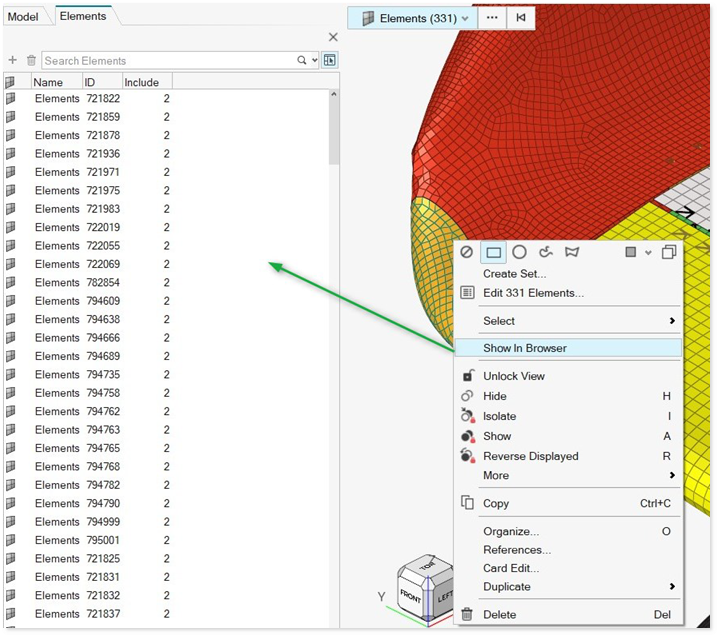
Task: Click the FRONT face of view cube
Action: (x=411, y=592)
